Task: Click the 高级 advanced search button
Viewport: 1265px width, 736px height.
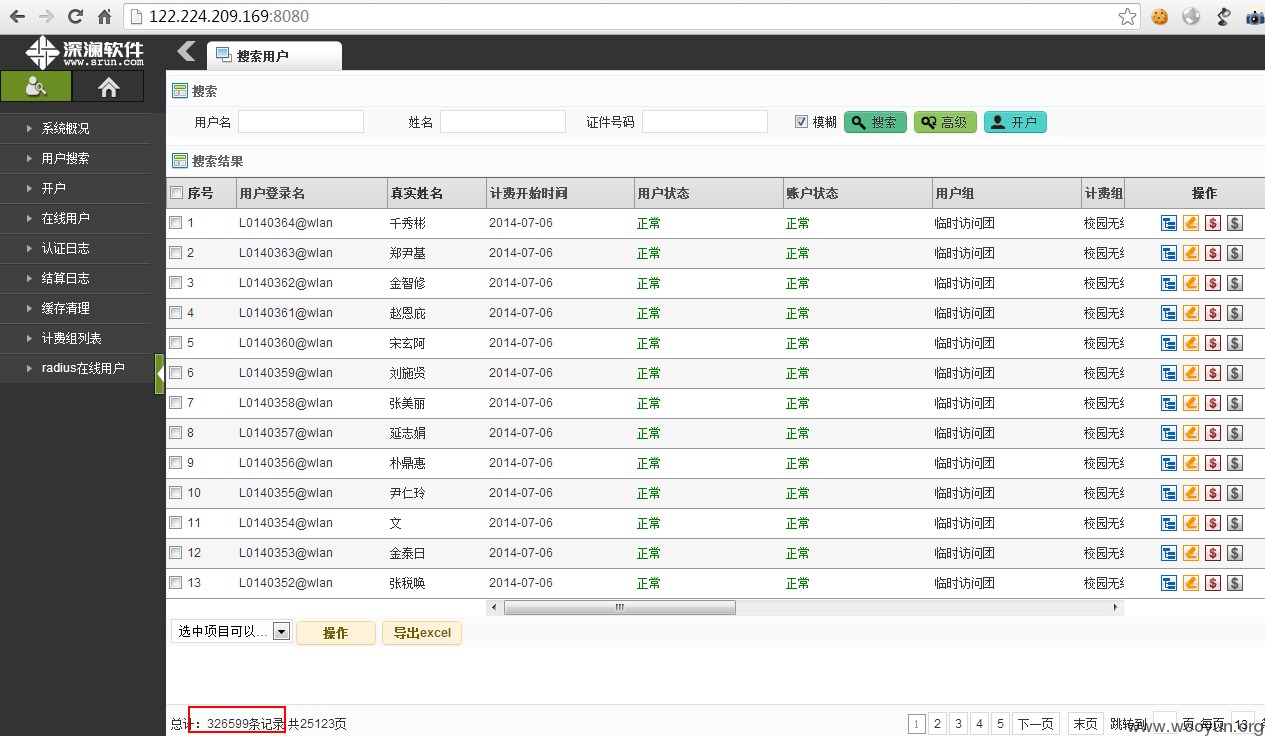Action: pyautogui.click(x=945, y=122)
